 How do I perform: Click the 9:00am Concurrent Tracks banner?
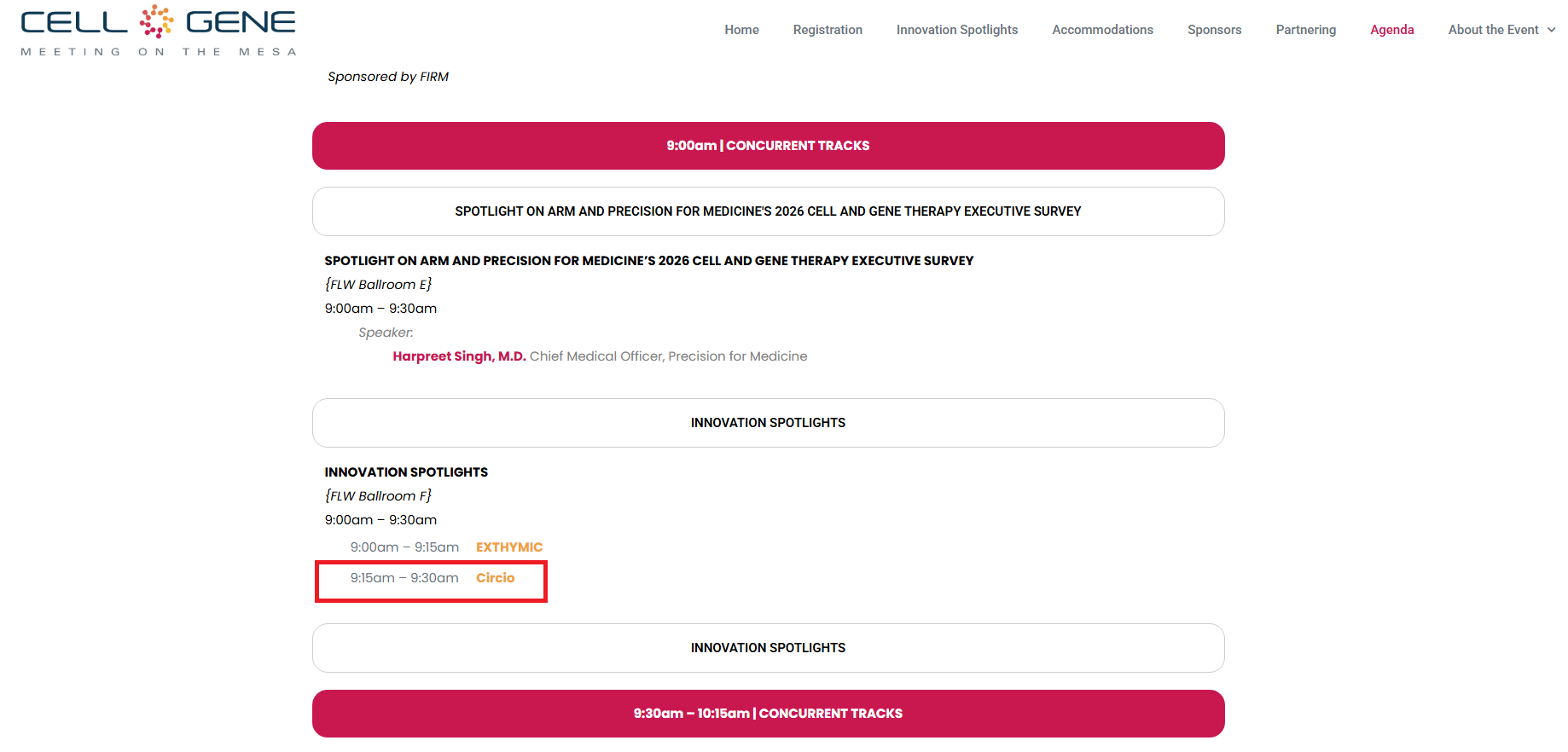(768, 146)
